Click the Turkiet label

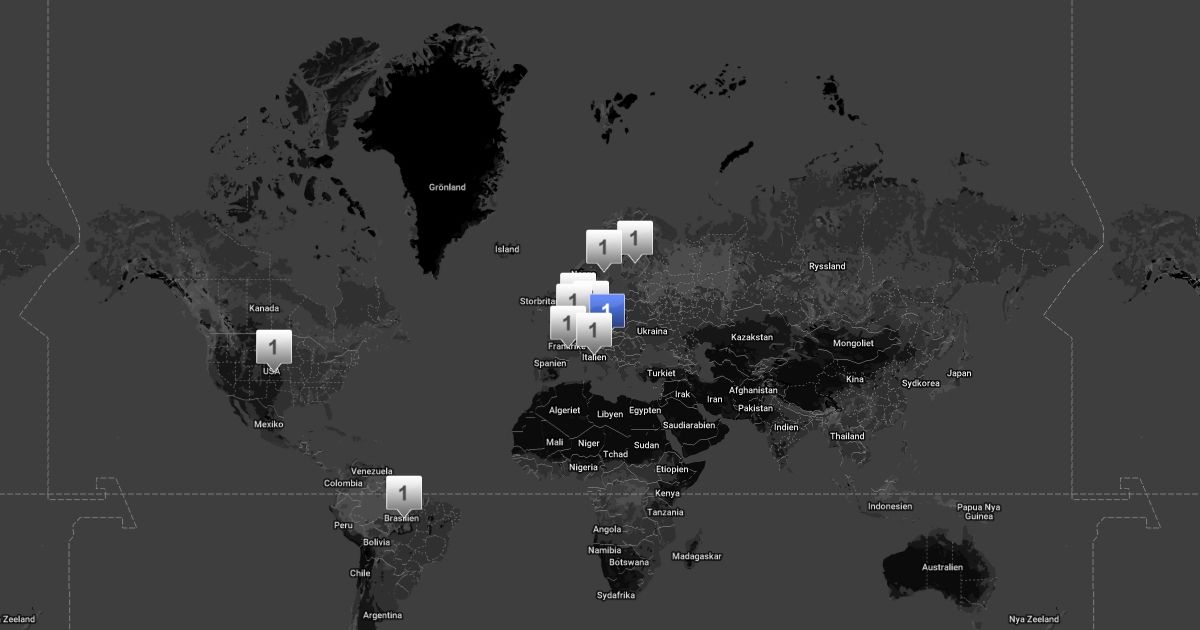click(661, 373)
